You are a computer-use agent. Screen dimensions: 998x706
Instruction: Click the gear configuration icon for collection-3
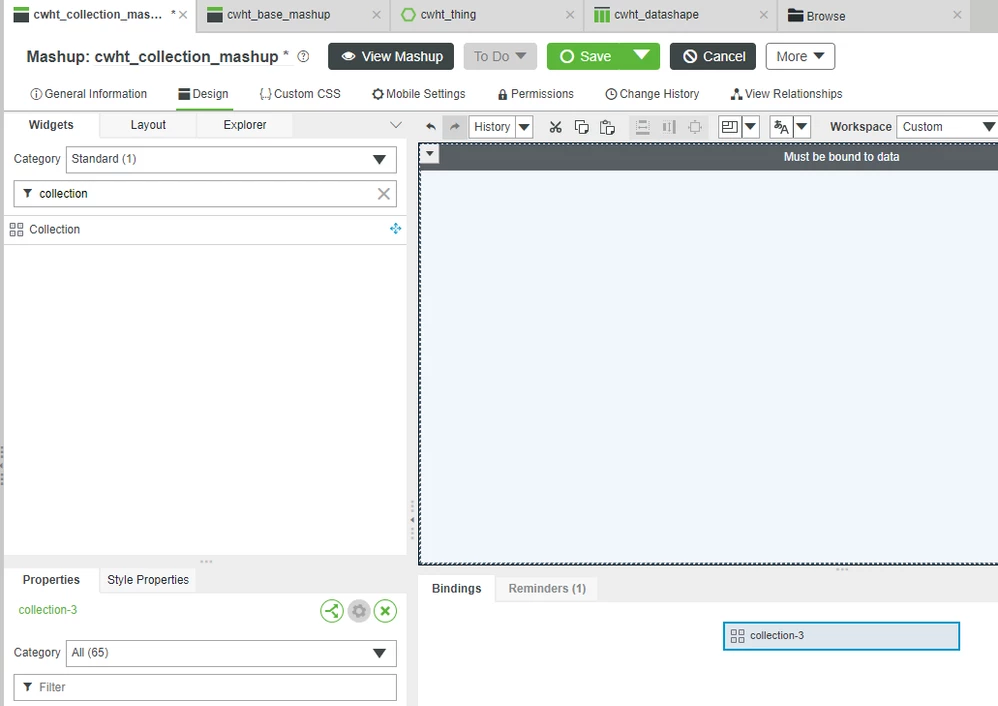(x=359, y=611)
